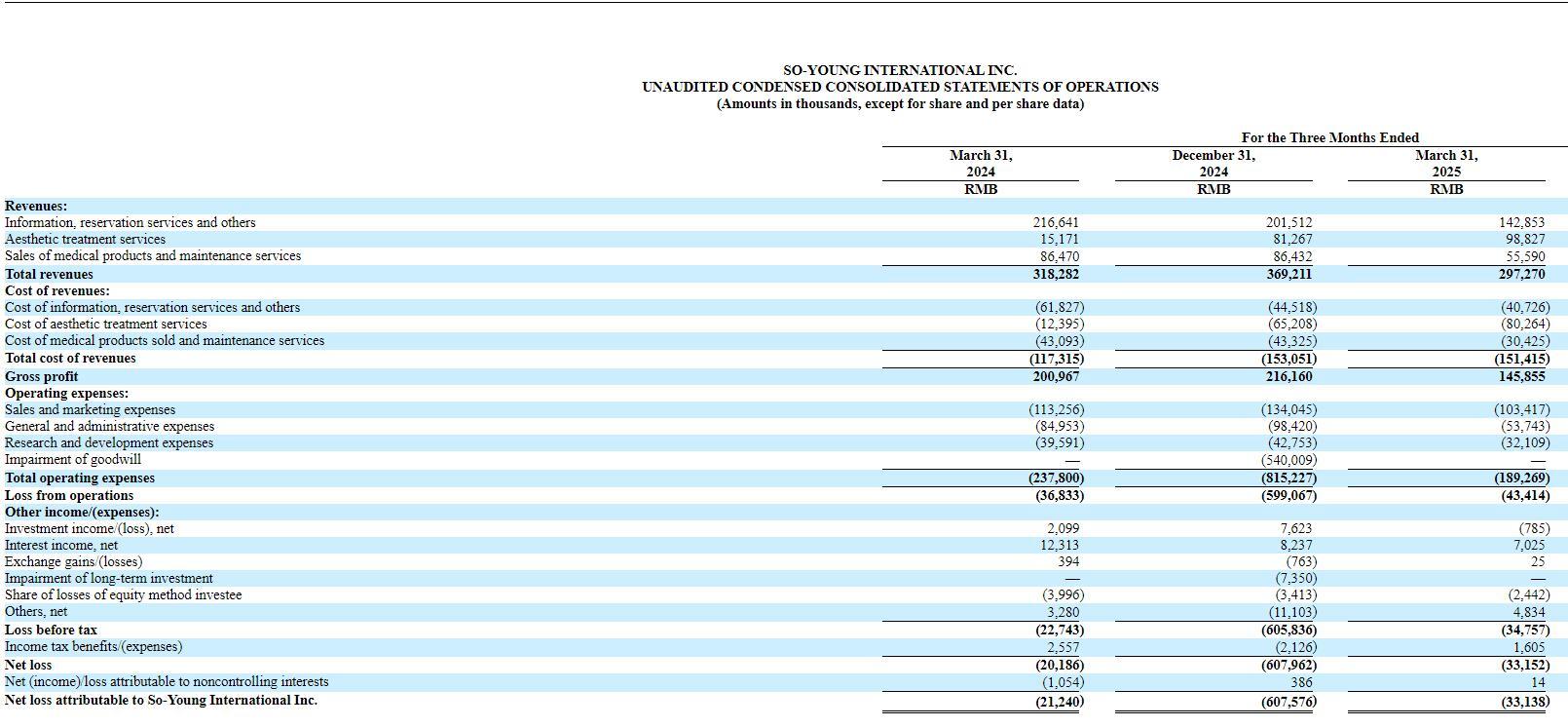This screenshot has width=1568, height=727.
Task: Select the 'Loss from operations' row label
Action: (x=69, y=496)
